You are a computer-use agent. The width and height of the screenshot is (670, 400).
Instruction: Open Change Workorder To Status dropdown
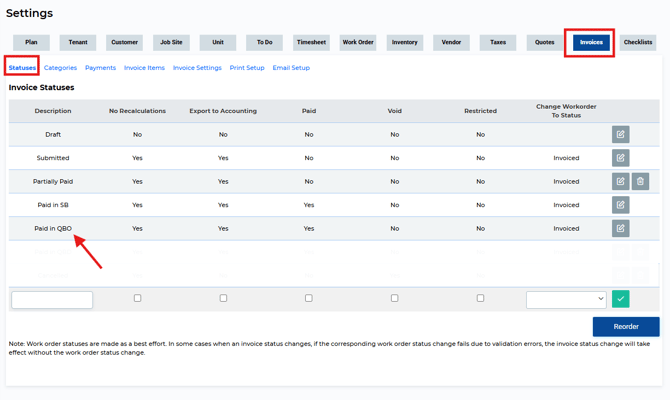coord(566,299)
